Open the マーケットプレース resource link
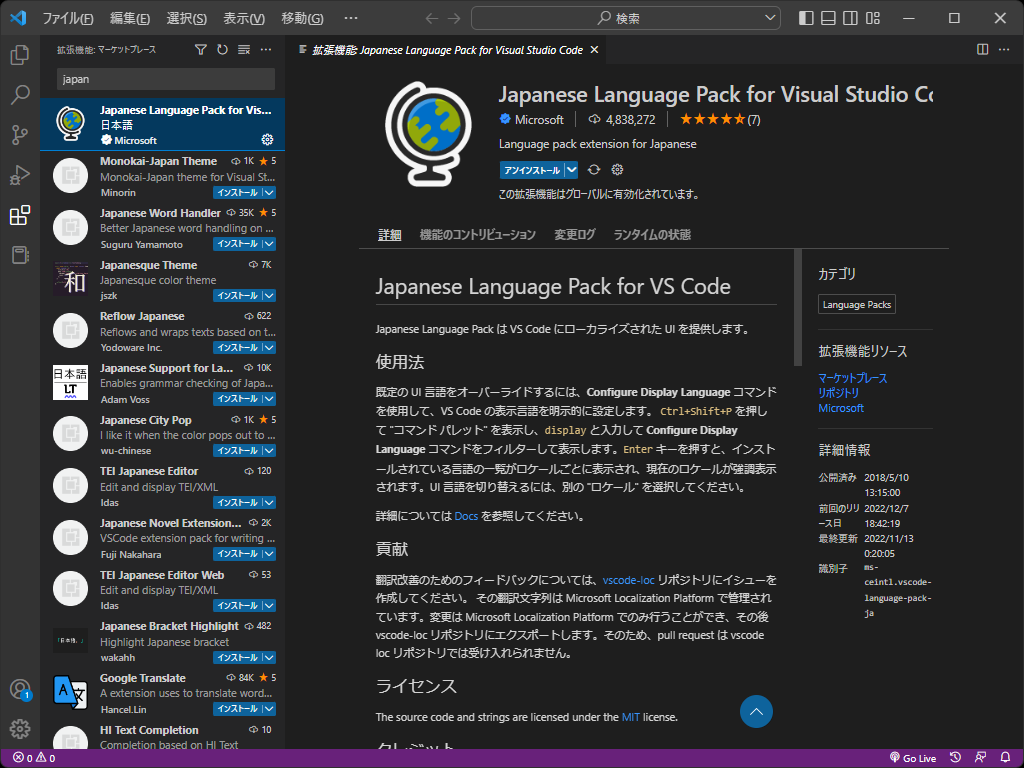1024x768 pixels. coord(853,378)
